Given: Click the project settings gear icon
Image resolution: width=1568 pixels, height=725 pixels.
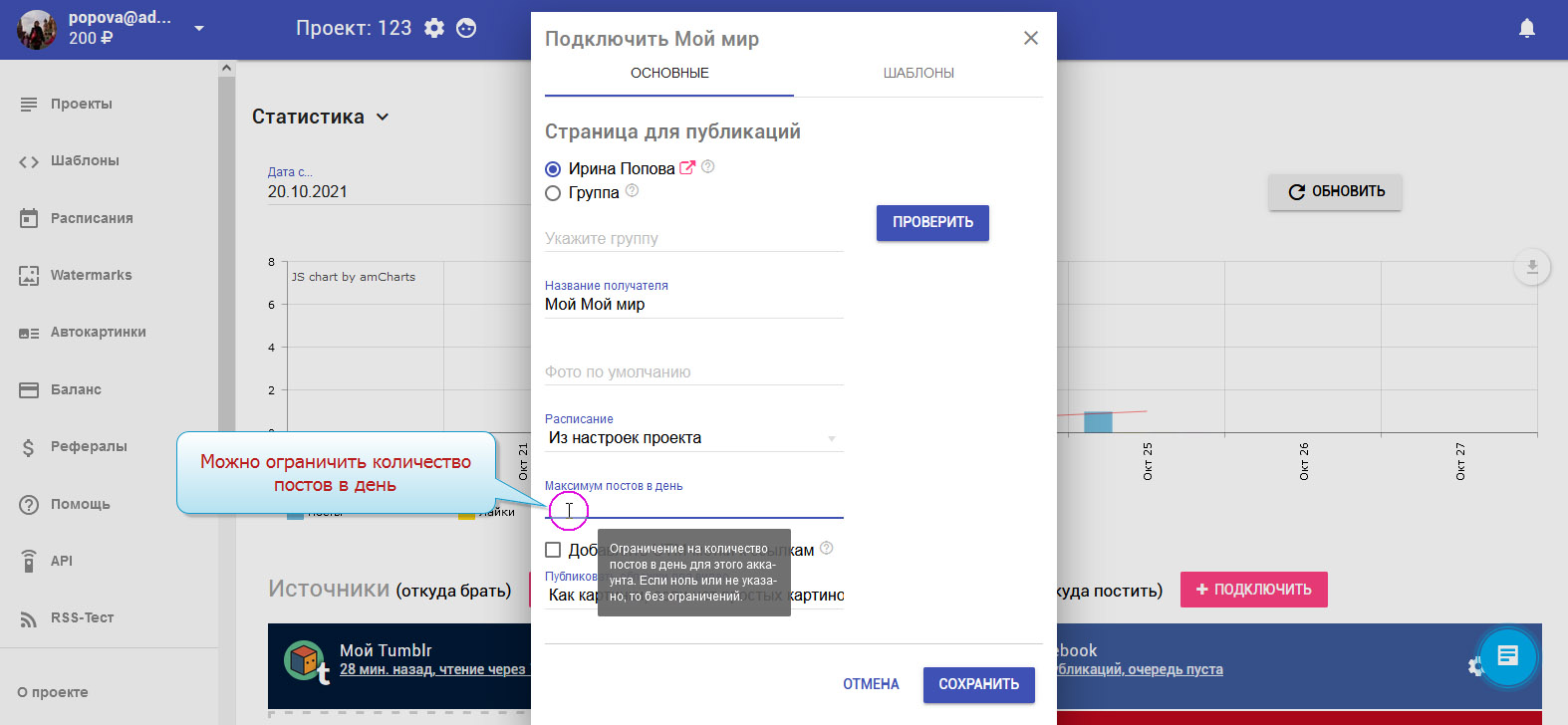Looking at the screenshot, I should point(434,28).
